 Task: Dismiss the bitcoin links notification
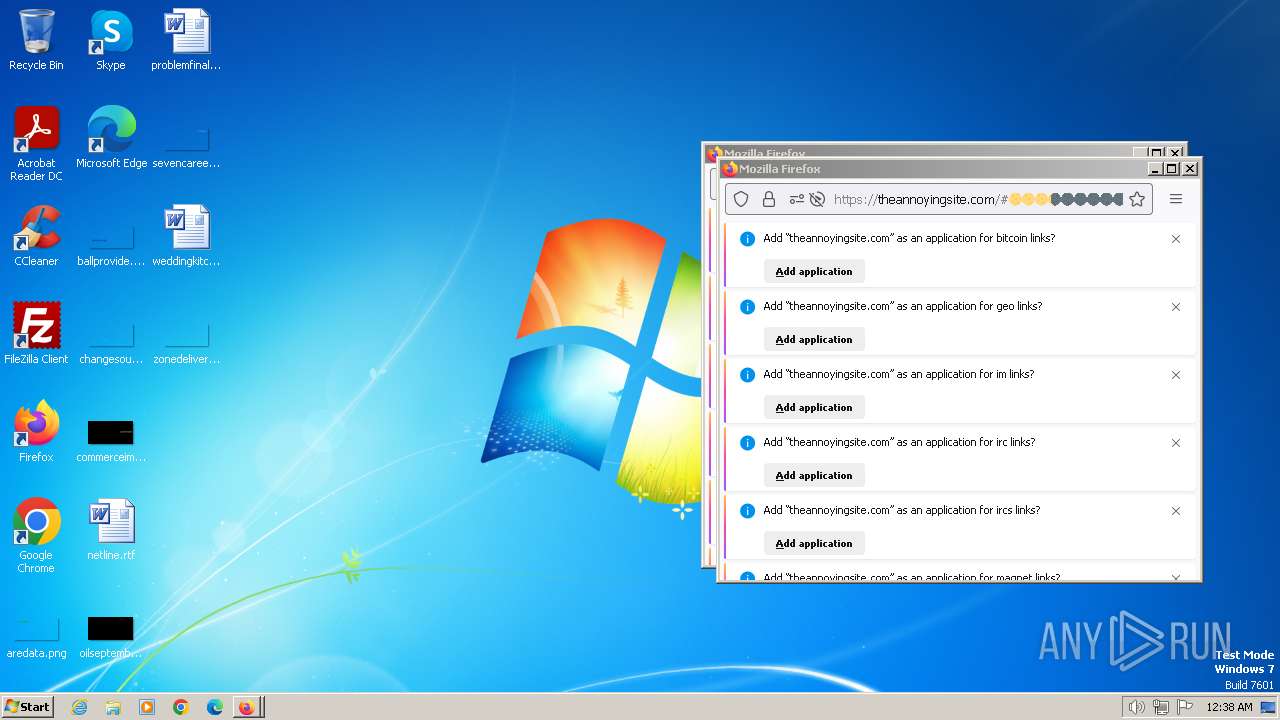coord(1176,239)
